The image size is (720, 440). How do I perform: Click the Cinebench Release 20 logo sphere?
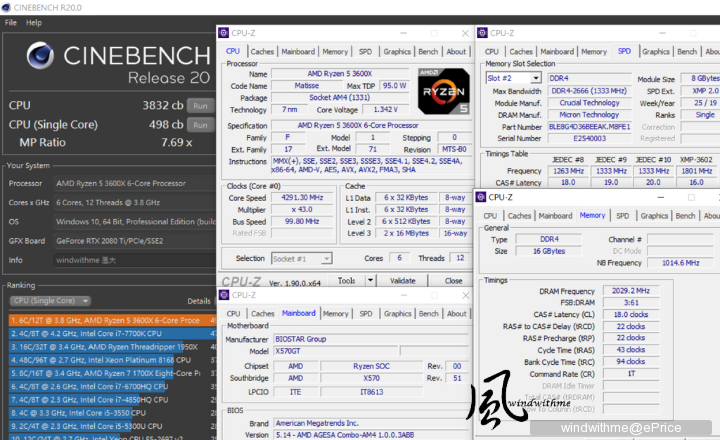point(40,56)
